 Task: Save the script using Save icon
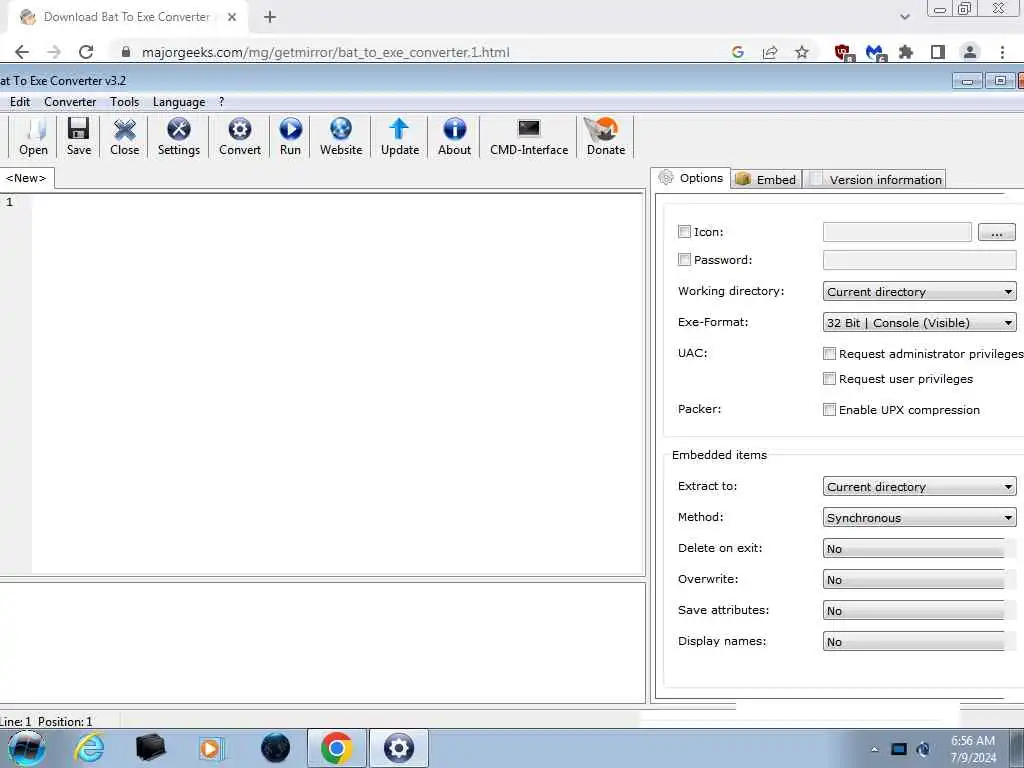(x=78, y=136)
